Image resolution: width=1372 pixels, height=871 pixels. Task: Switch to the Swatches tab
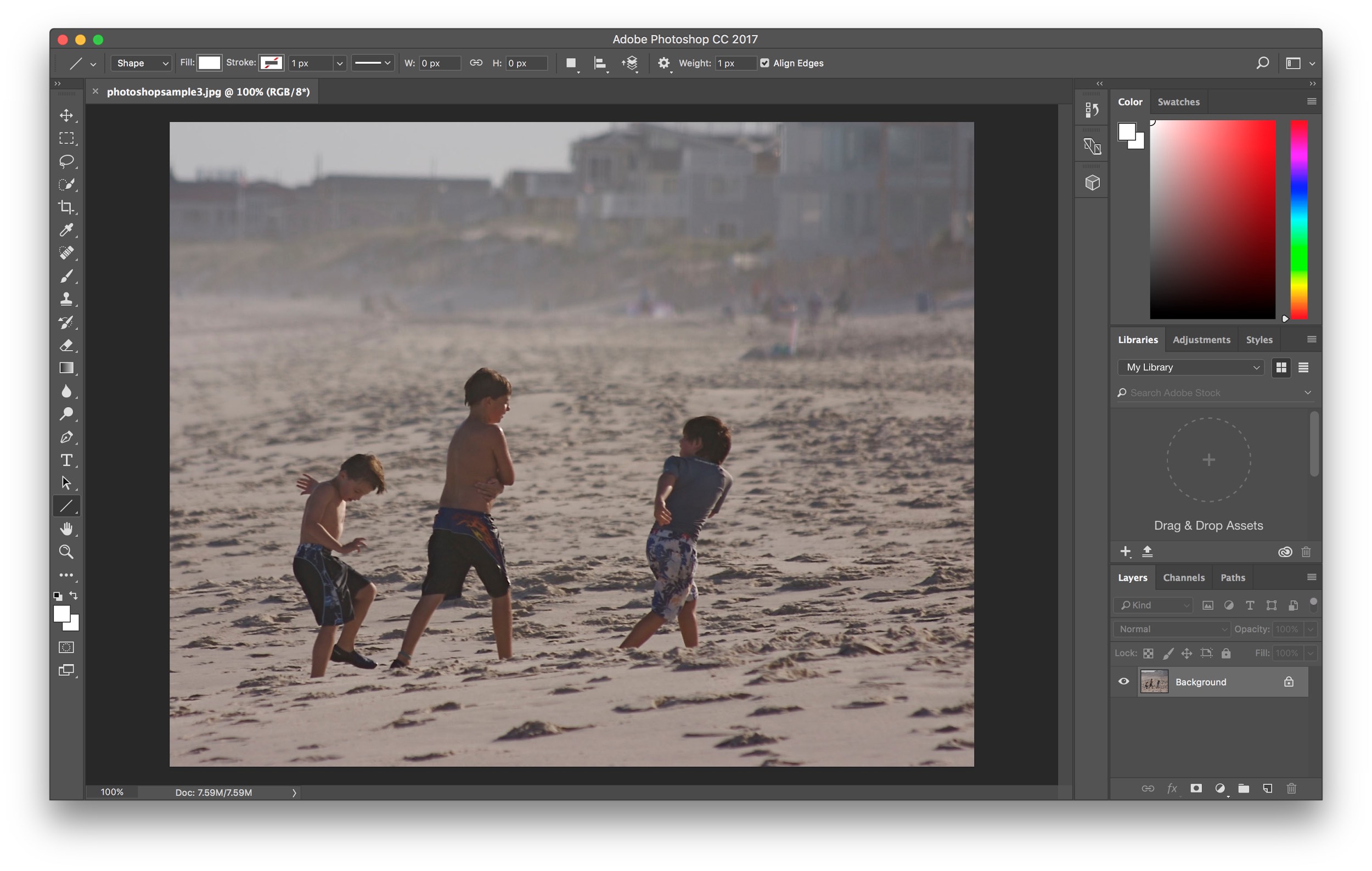[1179, 101]
